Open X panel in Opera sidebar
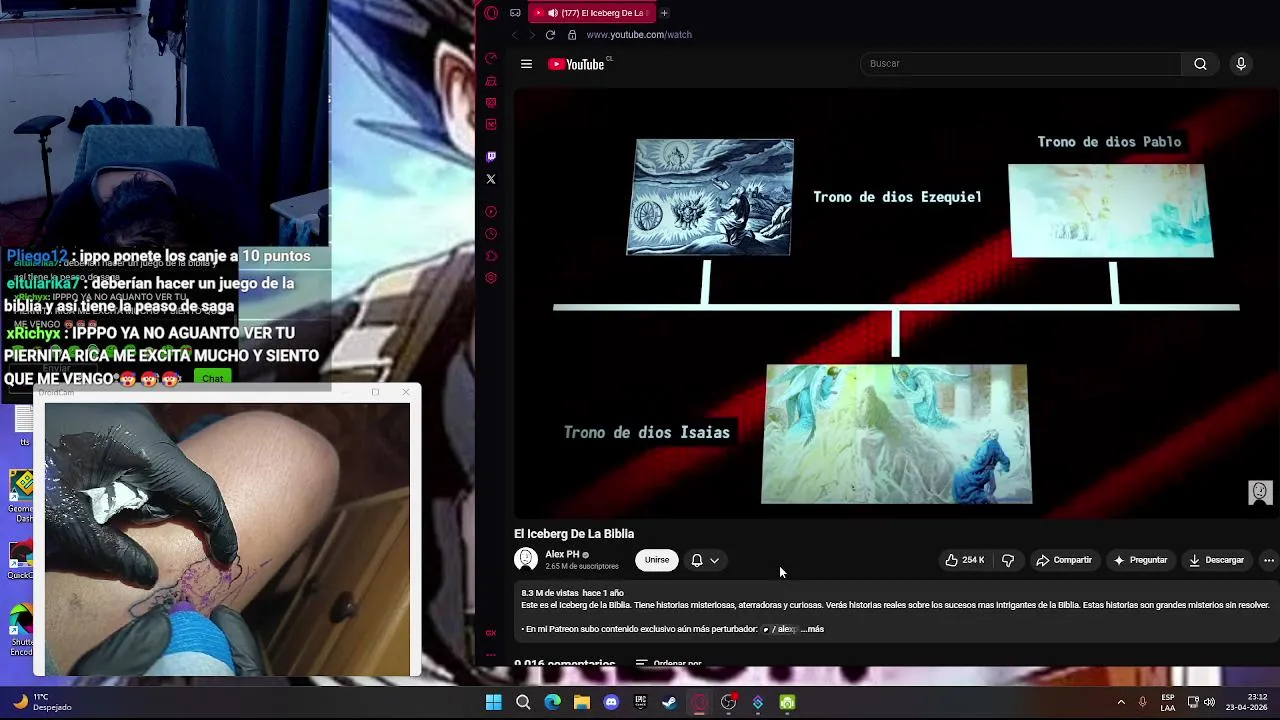Screen dimensions: 1280x720 [491, 179]
